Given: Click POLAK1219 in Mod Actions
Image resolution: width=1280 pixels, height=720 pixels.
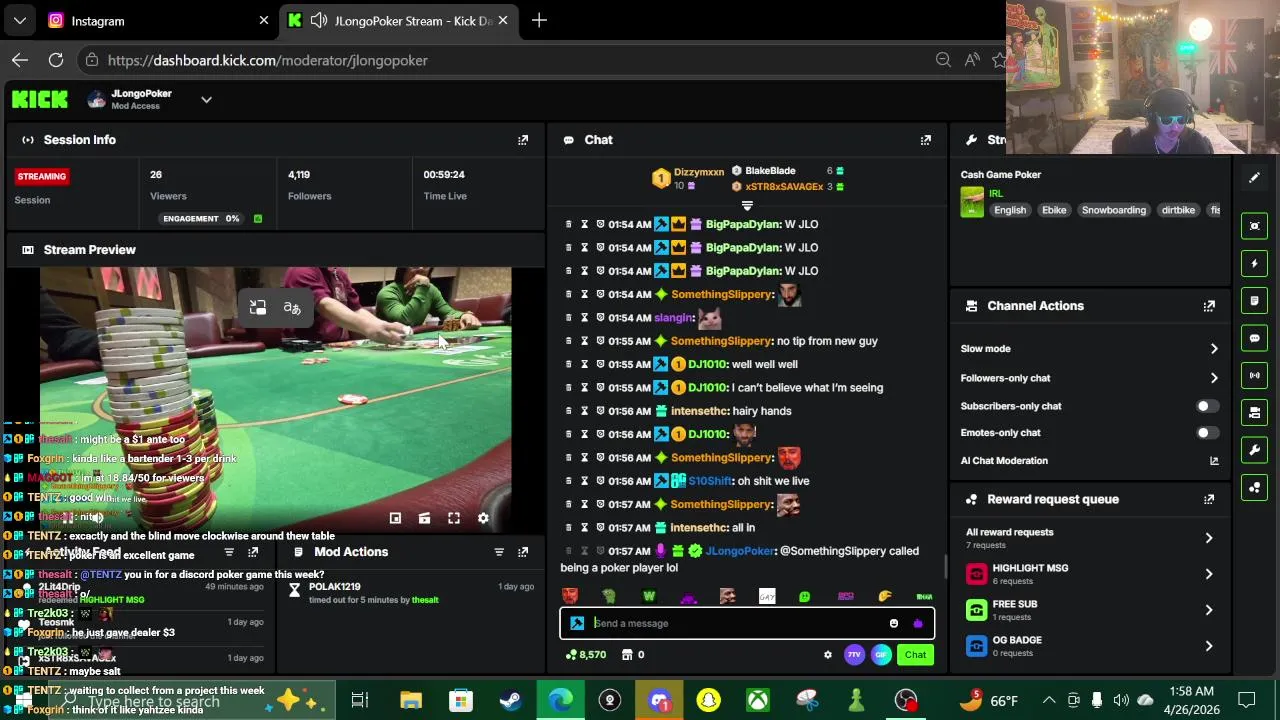Looking at the screenshot, I should pyautogui.click(x=334, y=587).
